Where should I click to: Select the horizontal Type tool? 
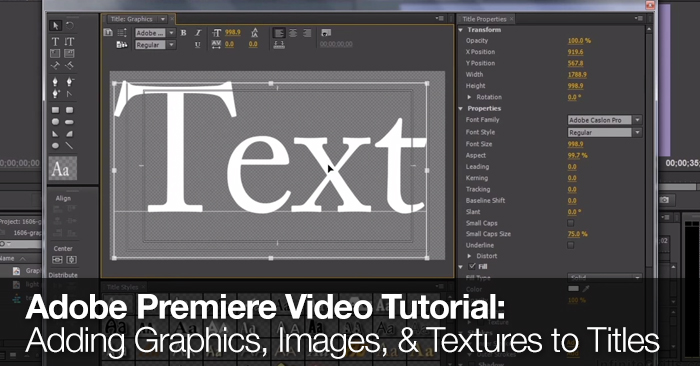[x=55, y=42]
